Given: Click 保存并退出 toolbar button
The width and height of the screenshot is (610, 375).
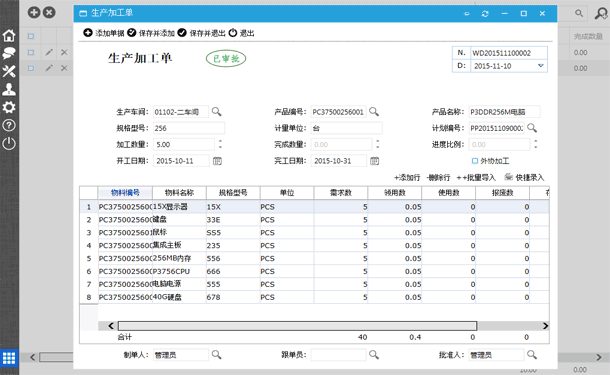Looking at the screenshot, I should point(202,33).
